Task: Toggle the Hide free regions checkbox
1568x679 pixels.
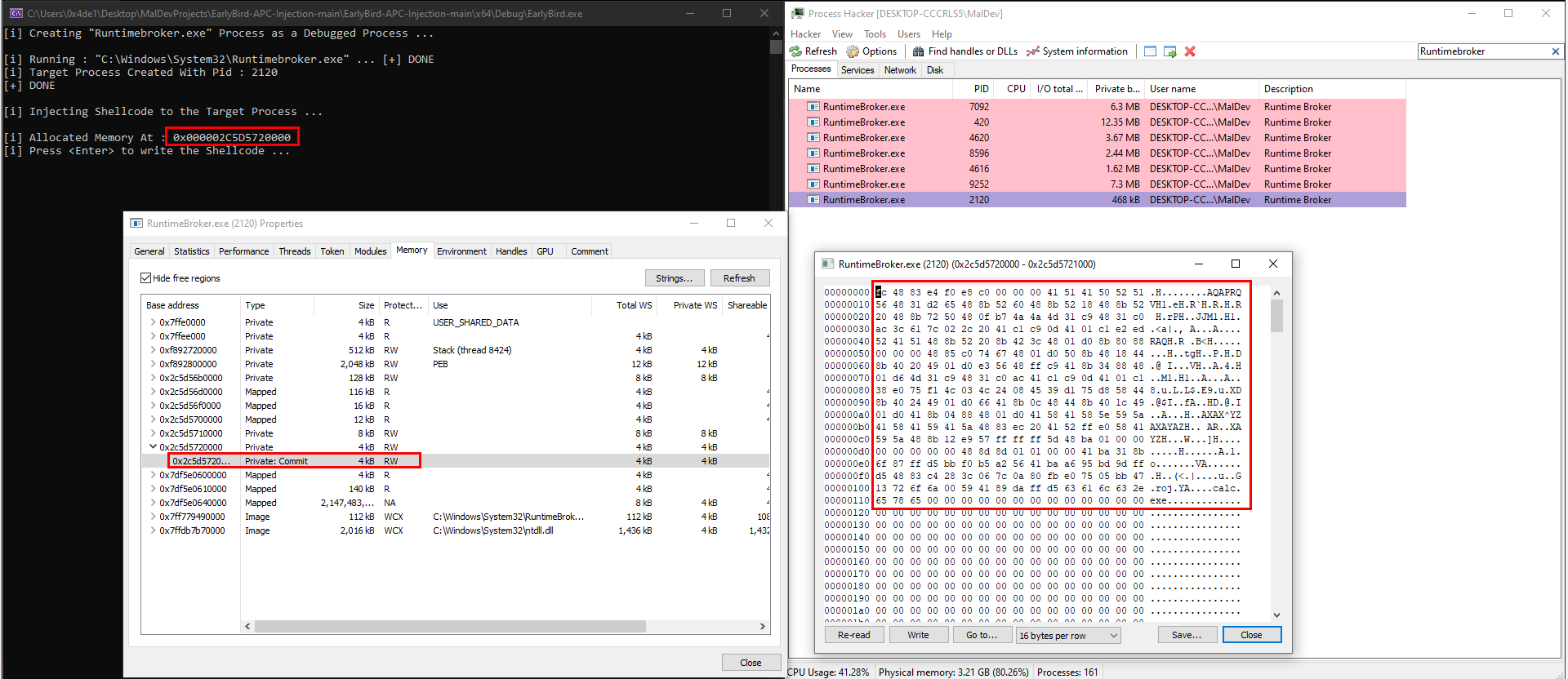Action: (x=146, y=278)
